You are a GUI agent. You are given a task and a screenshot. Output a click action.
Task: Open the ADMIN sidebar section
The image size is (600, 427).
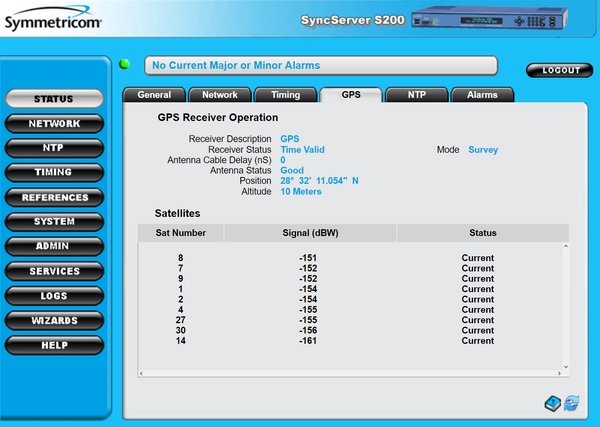point(54,247)
